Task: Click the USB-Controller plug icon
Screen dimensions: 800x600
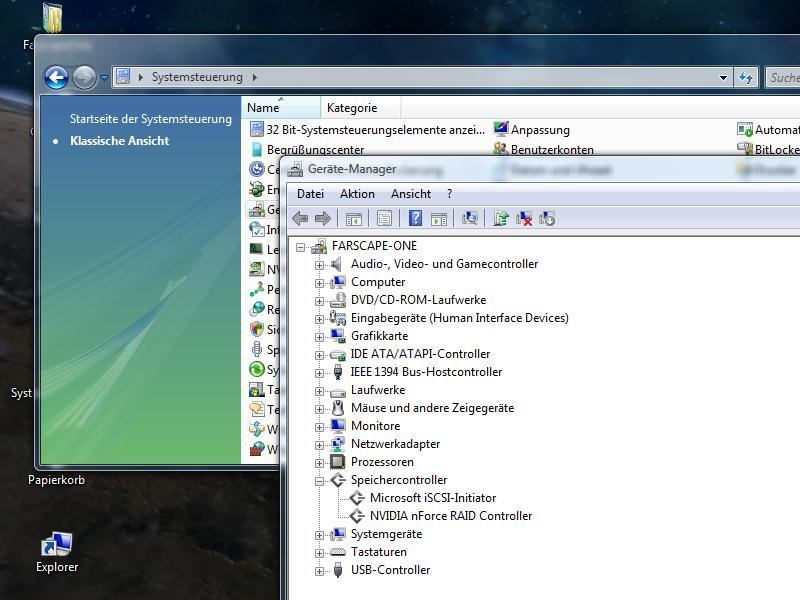Action: pos(337,570)
